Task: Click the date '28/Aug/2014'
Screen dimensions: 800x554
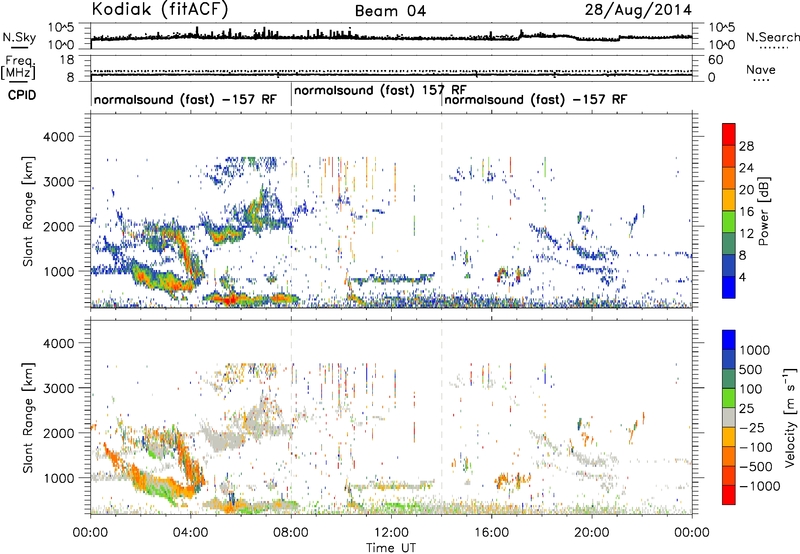Action: coord(638,10)
